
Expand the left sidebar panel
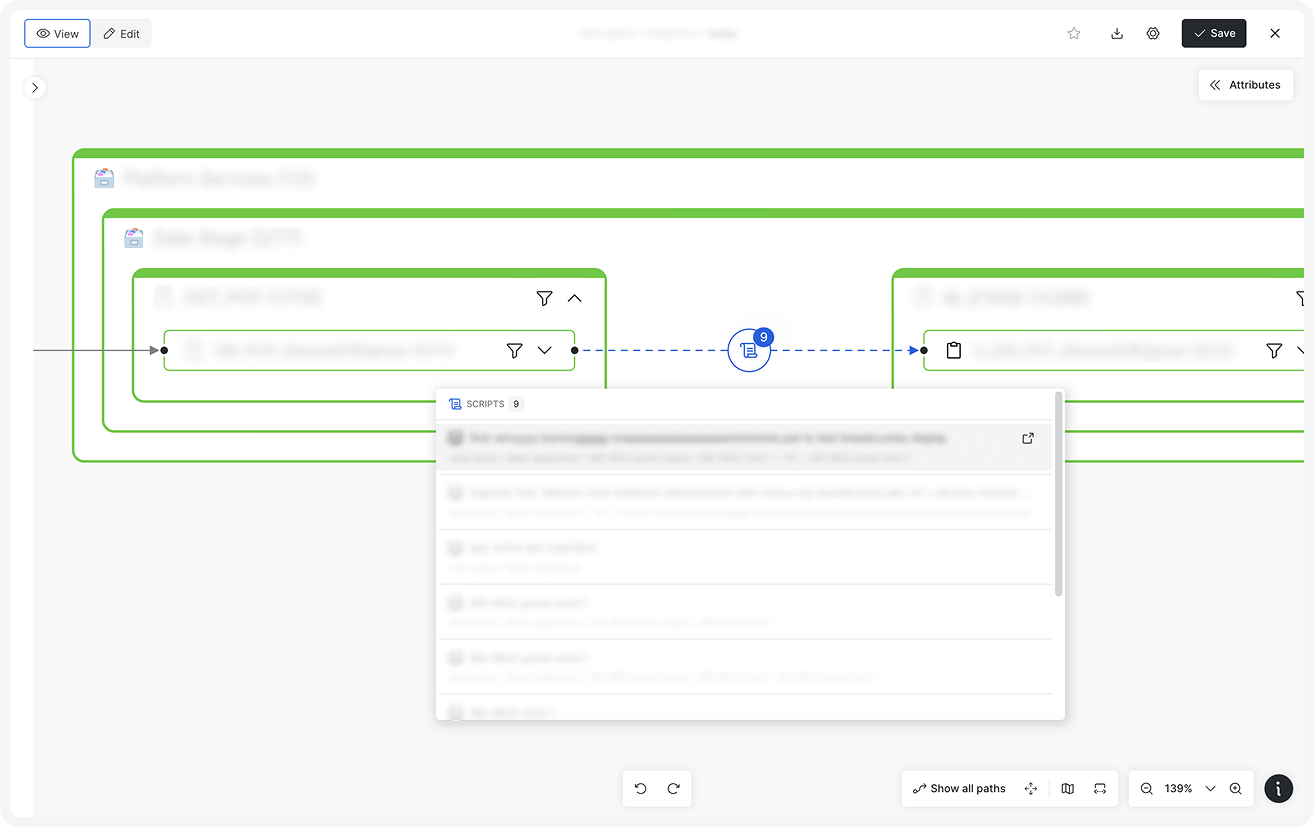(35, 88)
